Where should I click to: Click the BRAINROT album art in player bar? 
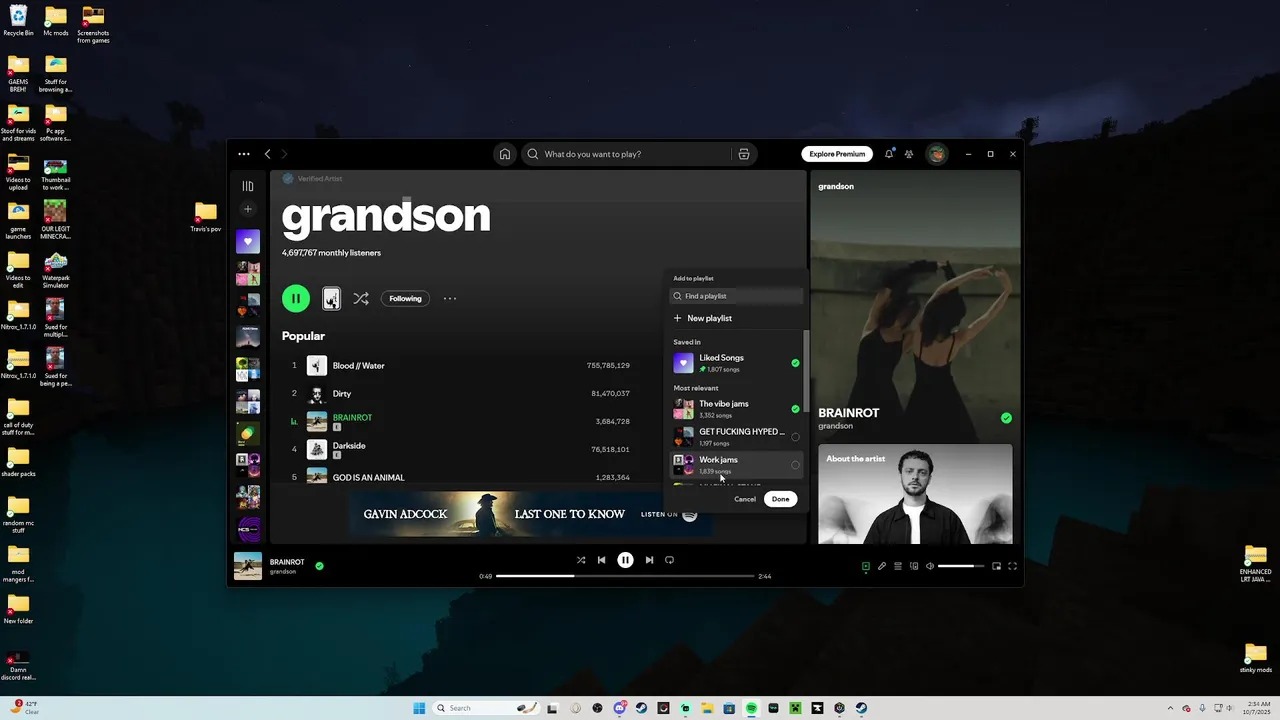[248, 566]
